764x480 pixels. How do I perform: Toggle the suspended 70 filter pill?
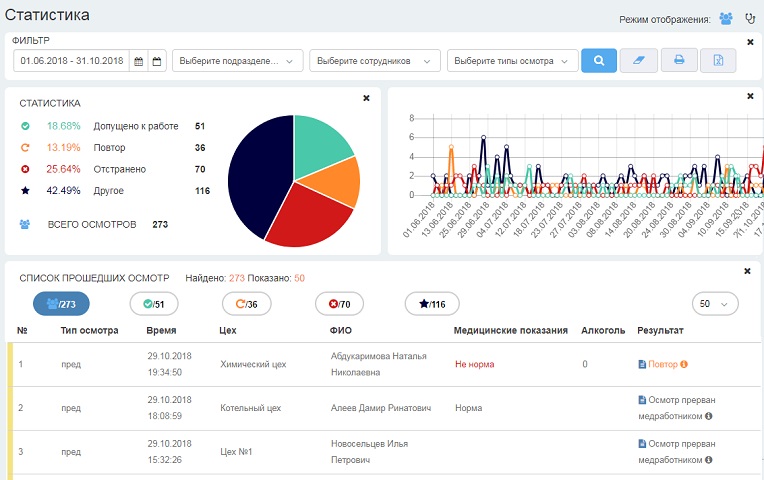pyautogui.click(x=339, y=304)
